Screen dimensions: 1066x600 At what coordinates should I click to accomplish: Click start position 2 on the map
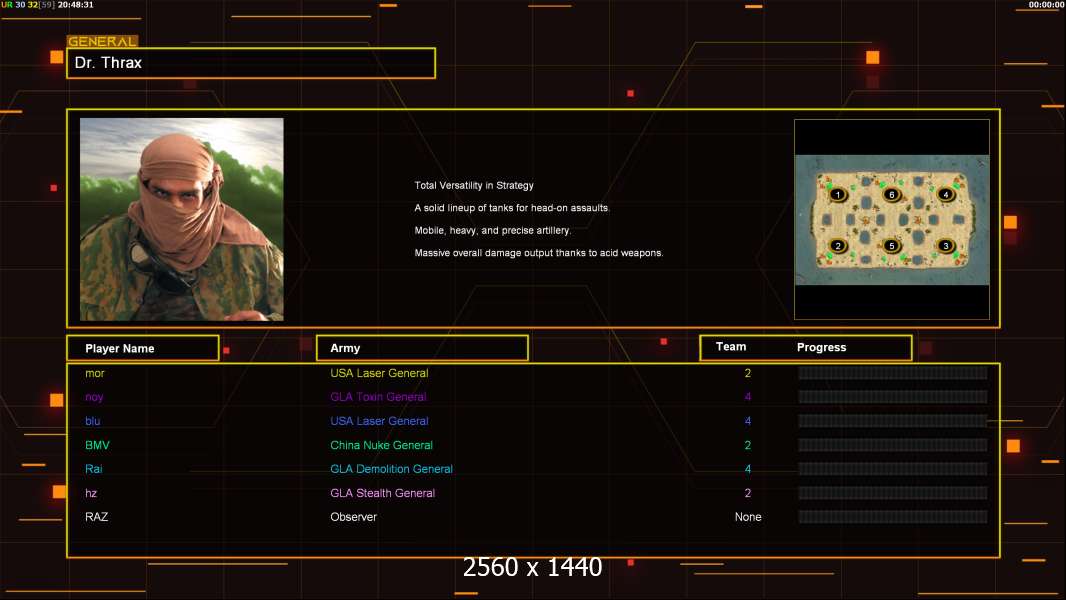[838, 246]
